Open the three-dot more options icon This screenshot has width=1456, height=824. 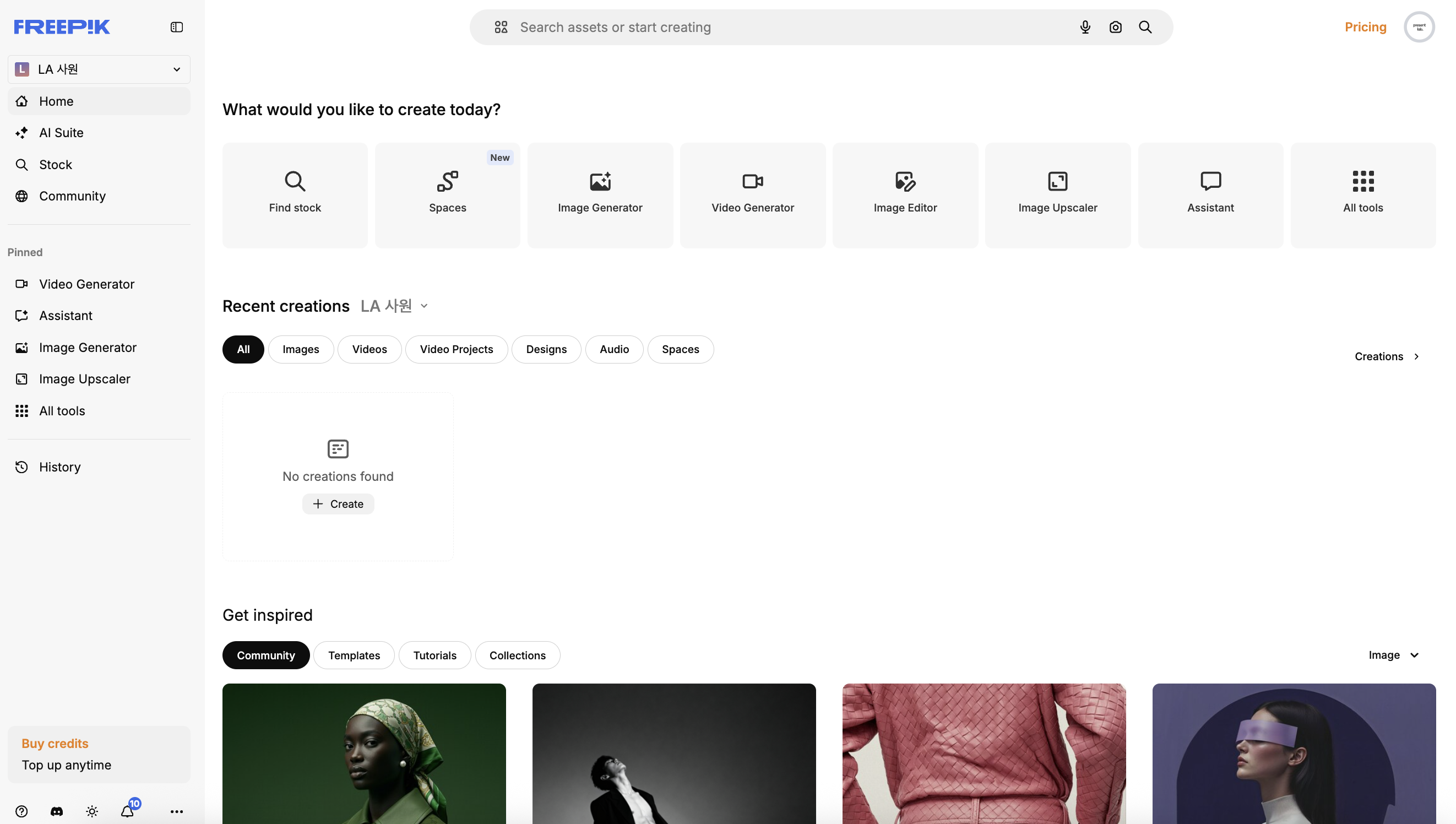click(x=176, y=811)
